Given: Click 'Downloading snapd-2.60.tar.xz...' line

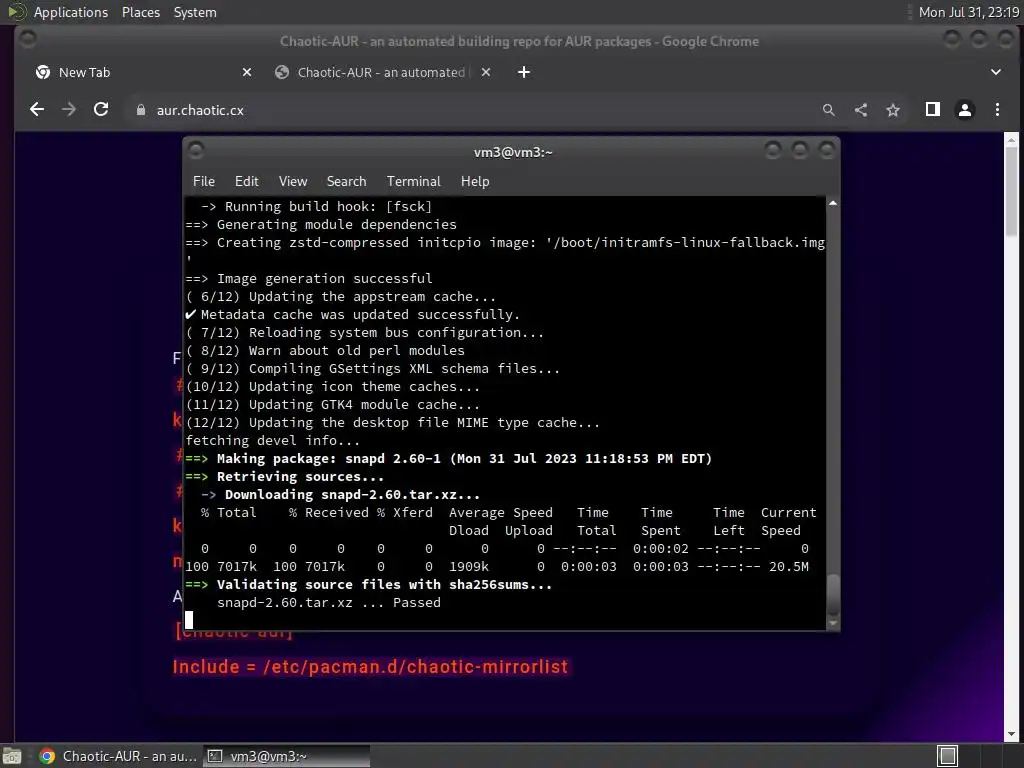Looking at the screenshot, I should 340,494.
